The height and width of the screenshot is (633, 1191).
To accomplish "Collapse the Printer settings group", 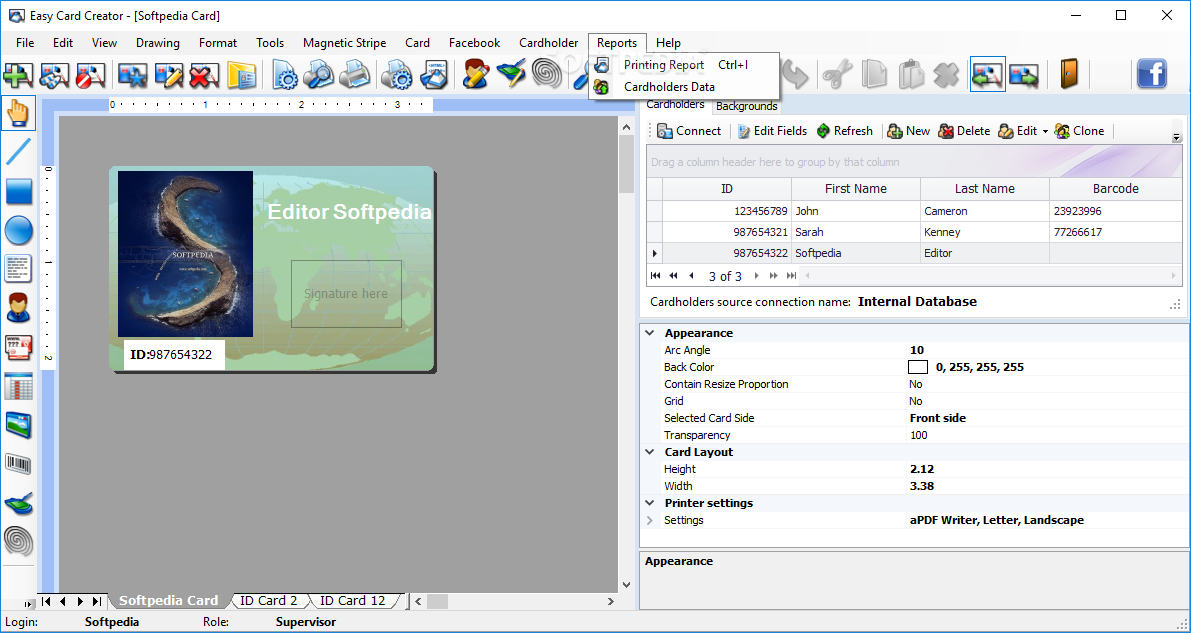I will 649,503.
